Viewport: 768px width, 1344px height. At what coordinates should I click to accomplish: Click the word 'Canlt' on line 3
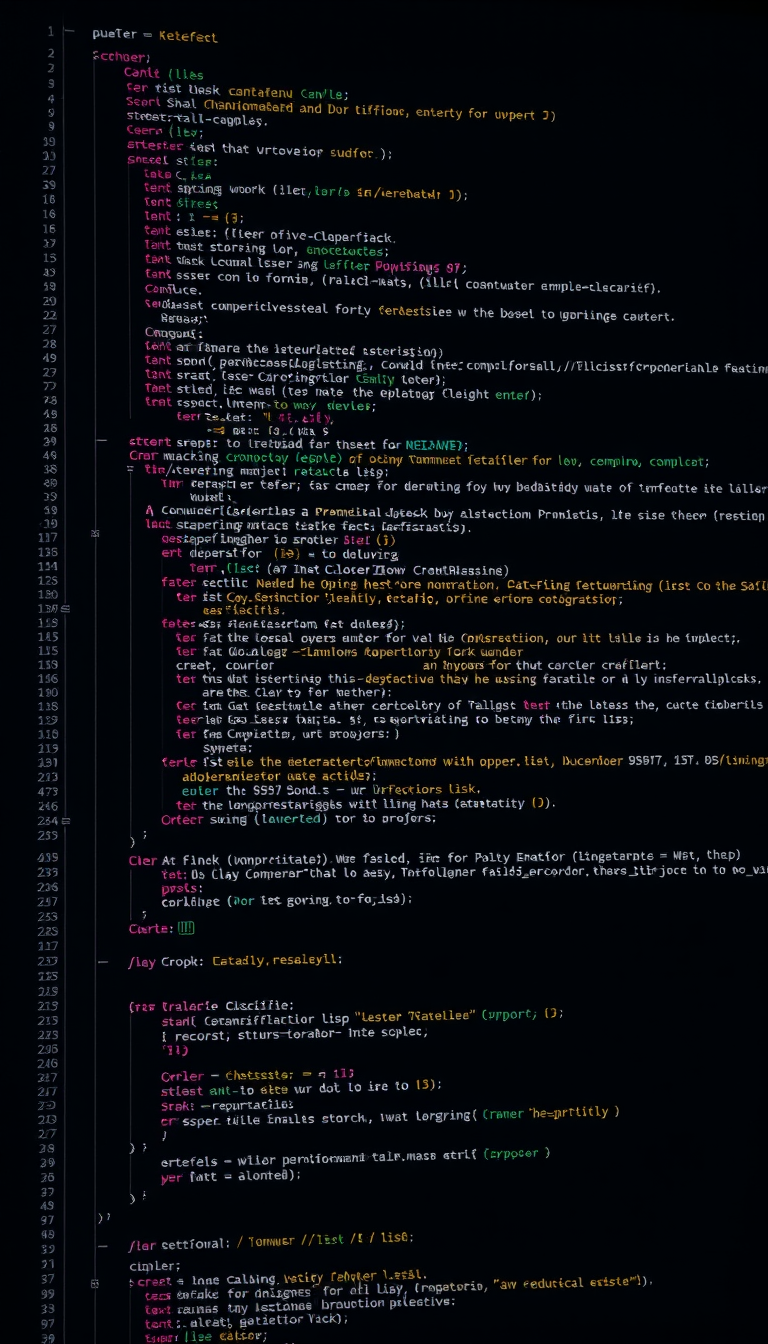pyautogui.click(x=143, y=73)
